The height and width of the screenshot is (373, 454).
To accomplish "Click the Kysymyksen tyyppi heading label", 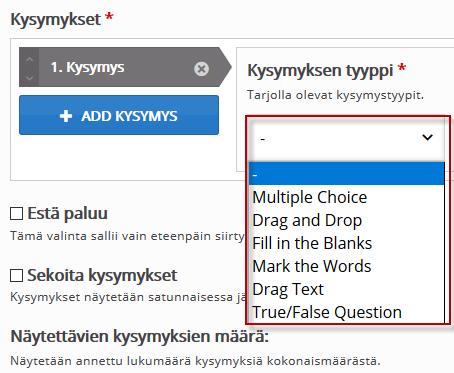I will [320, 71].
